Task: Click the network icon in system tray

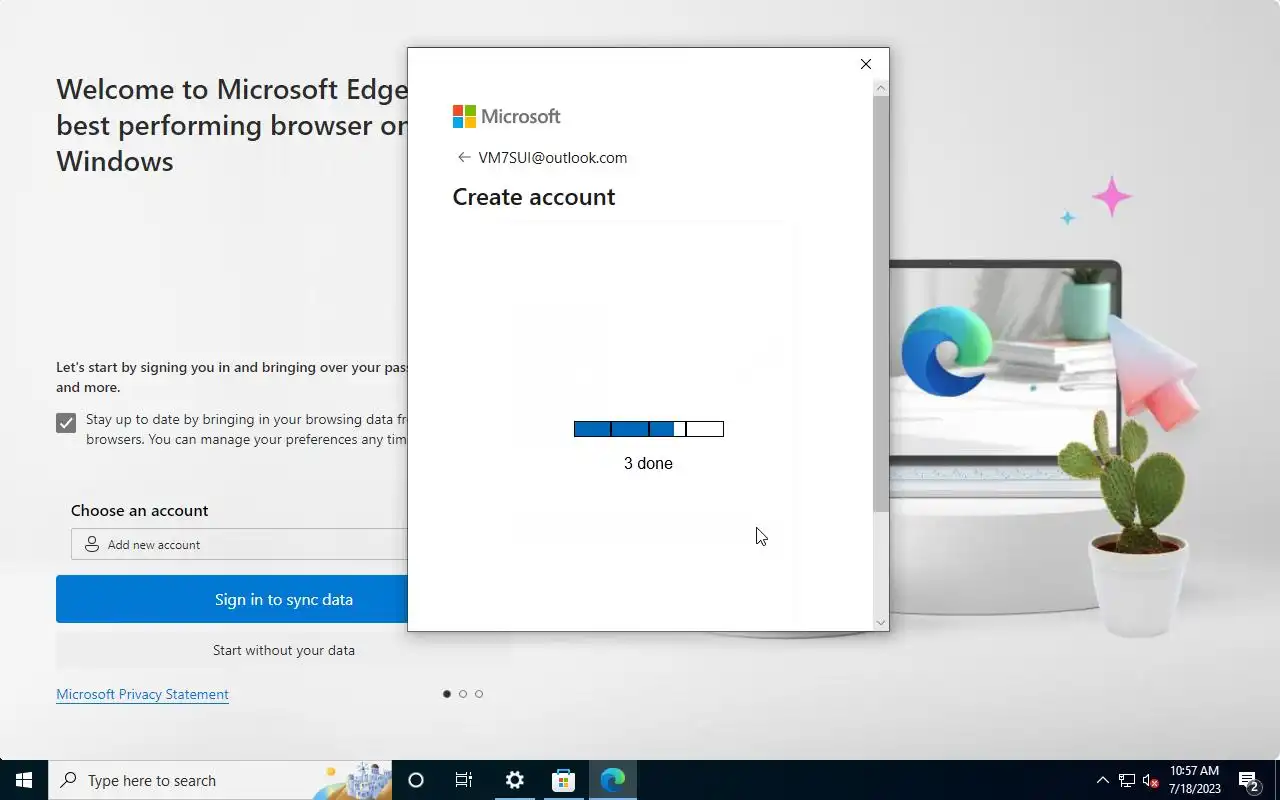Action: [x=1127, y=780]
